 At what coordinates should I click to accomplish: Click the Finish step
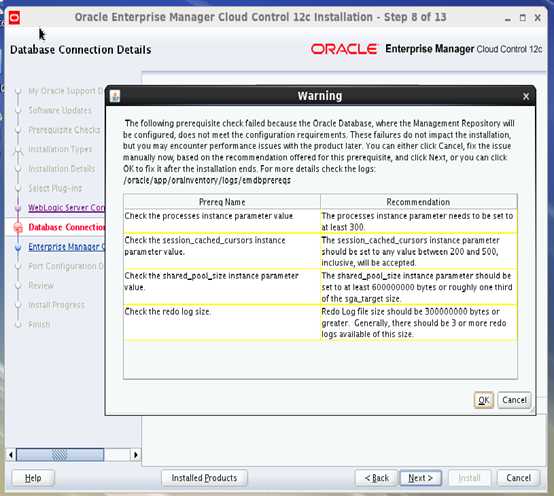pyautogui.click(x=39, y=324)
